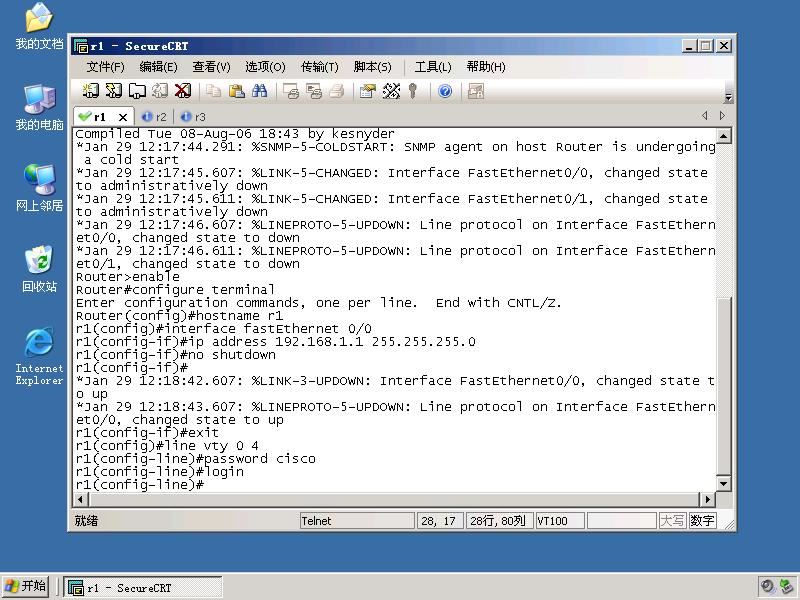Click '28行, 80列' status entry

497,521
